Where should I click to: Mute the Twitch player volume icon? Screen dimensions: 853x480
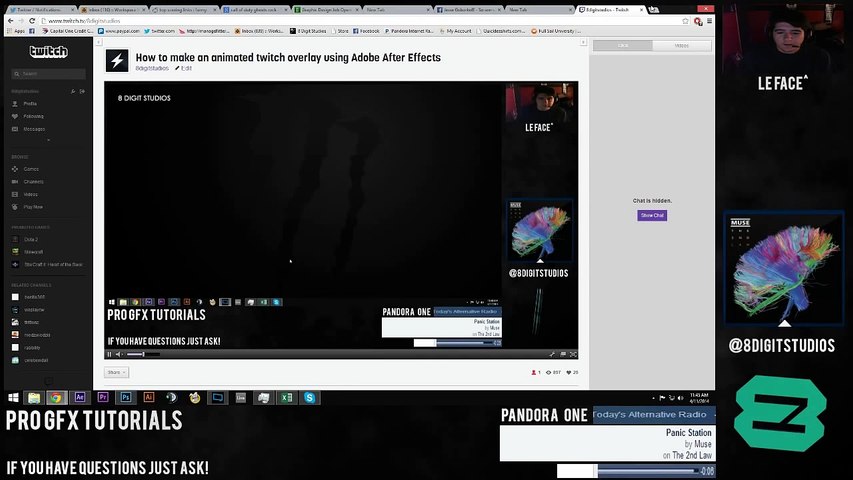point(119,354)
